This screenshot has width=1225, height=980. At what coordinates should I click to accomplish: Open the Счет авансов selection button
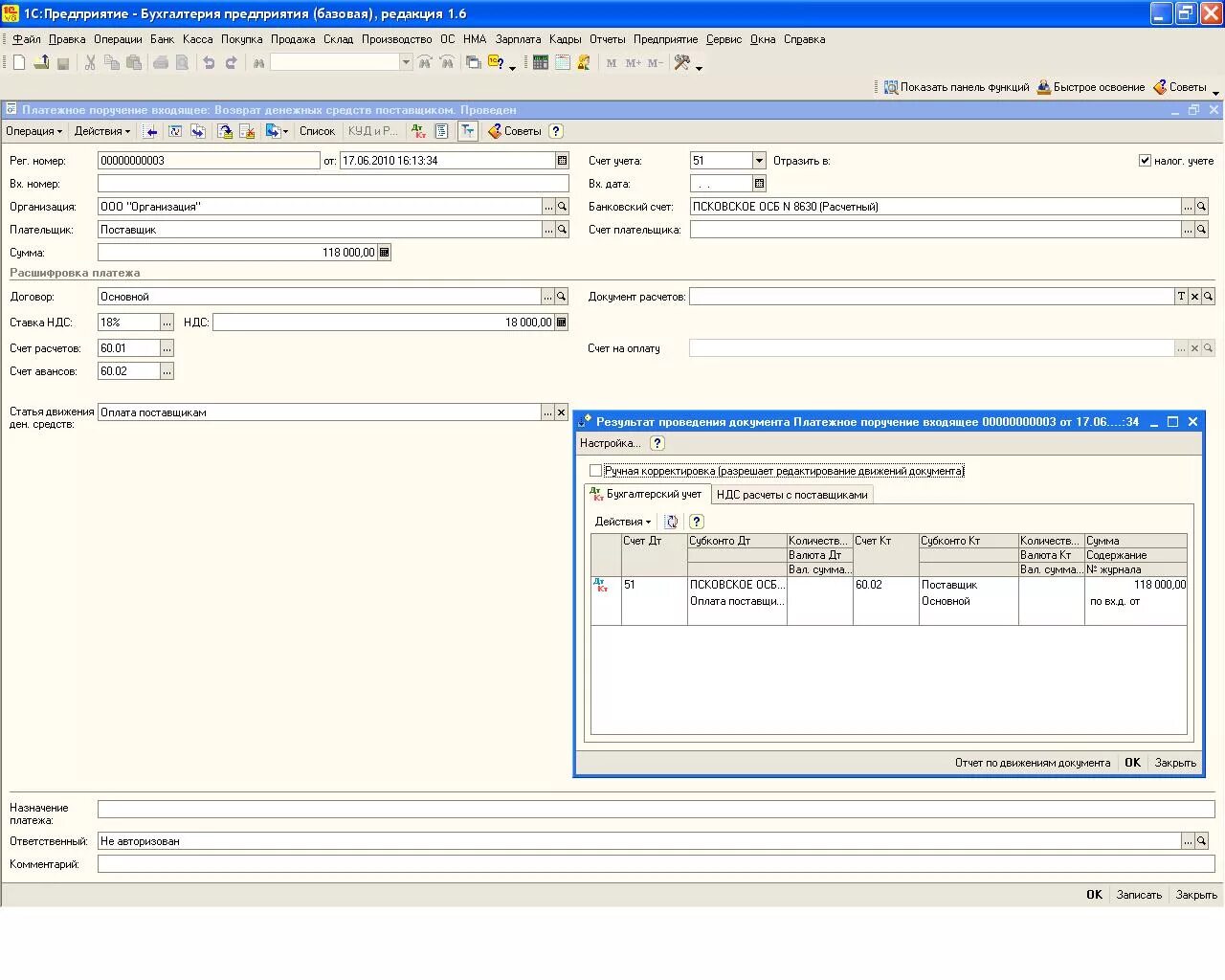click(x=167, y=371)
